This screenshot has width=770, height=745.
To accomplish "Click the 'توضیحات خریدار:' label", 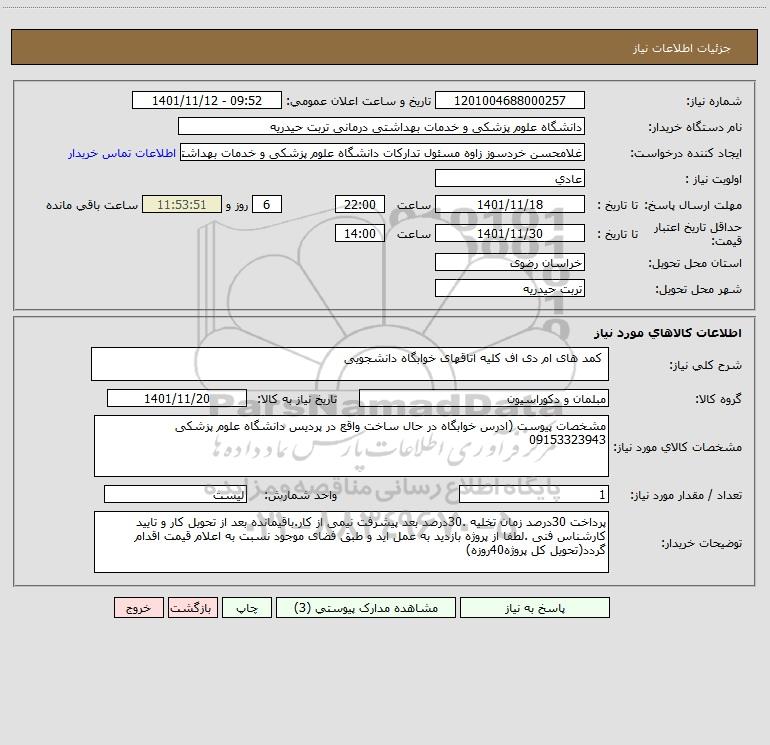I will click(702, 543).
